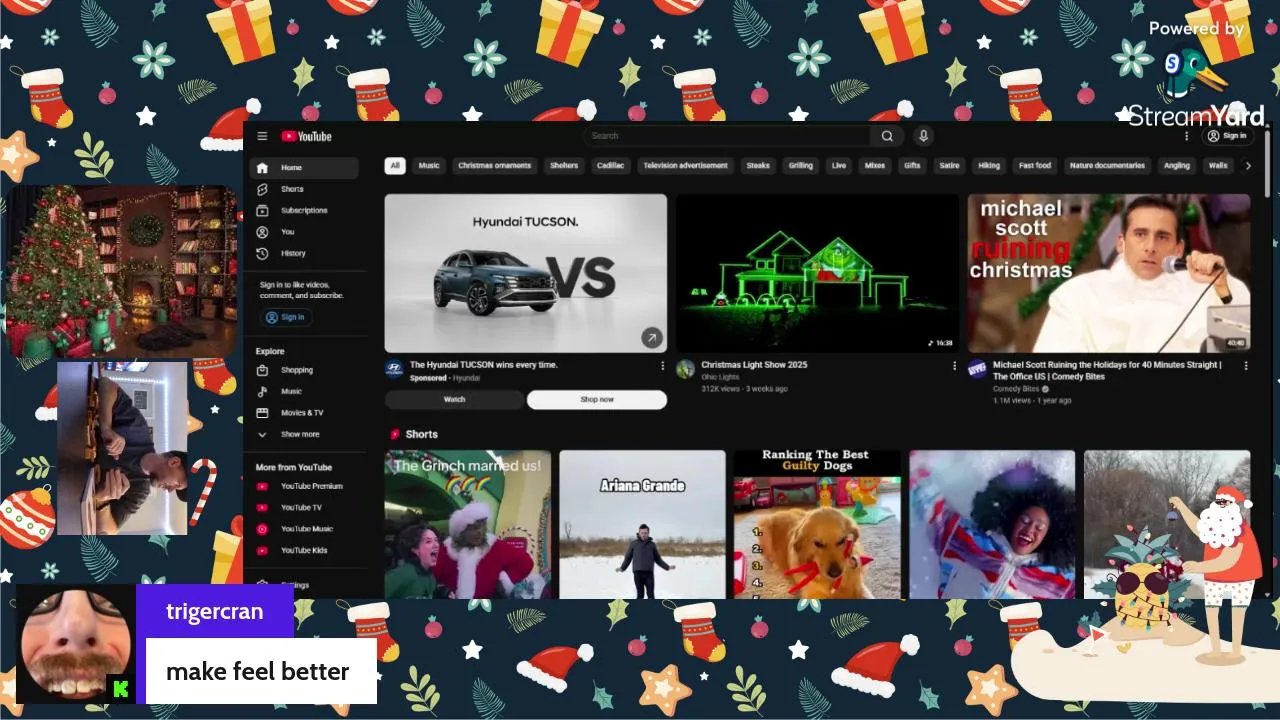The height and width of the screenshot is (720, 1280).
Task: Expand Show more under Explore
Action: point(305,434)
